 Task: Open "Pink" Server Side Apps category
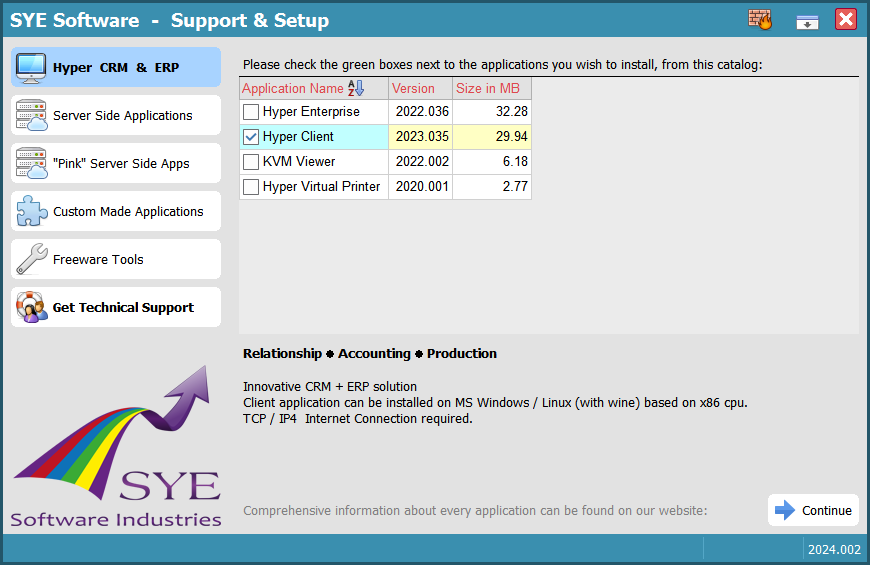pos(116,163)
